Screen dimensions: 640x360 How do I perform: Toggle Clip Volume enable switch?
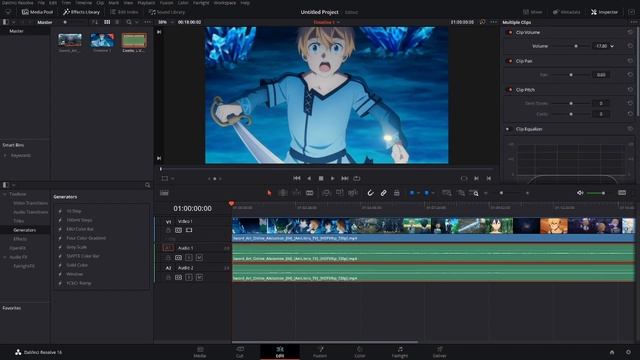point(509,32)
